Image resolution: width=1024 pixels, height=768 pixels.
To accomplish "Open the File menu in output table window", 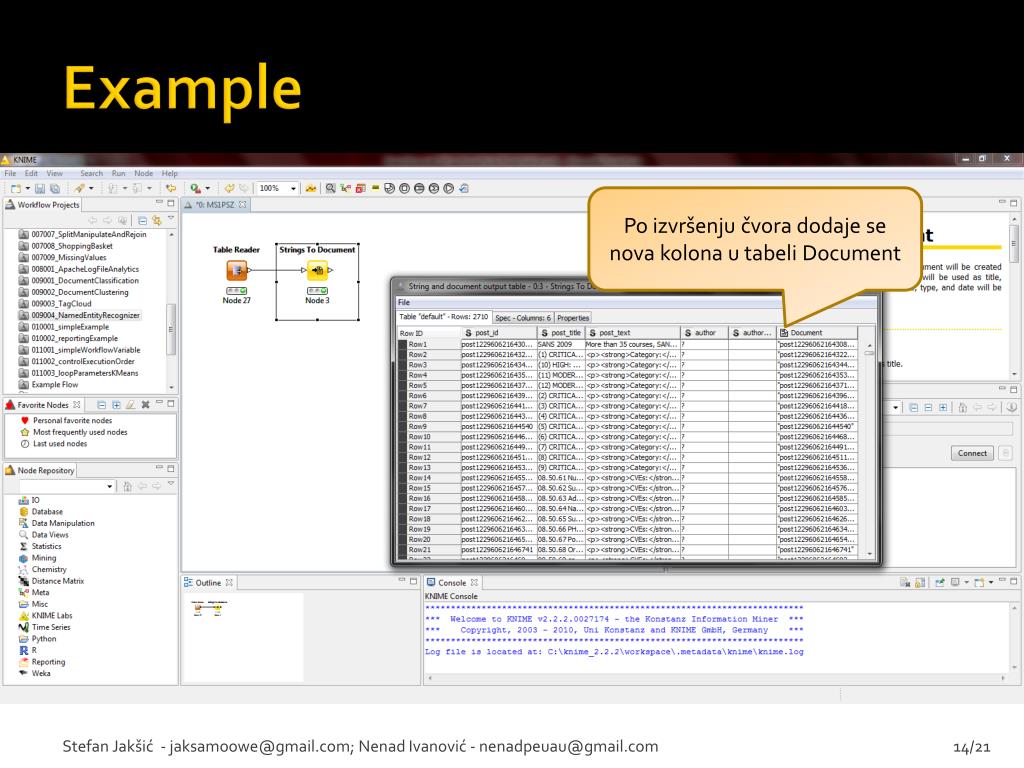I will [404, 302].
